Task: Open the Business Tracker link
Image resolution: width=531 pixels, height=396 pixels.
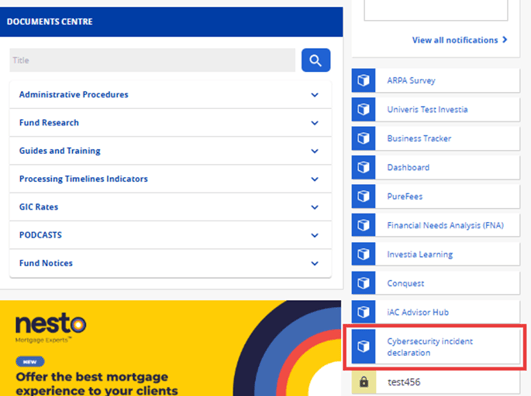Action: 419,139
